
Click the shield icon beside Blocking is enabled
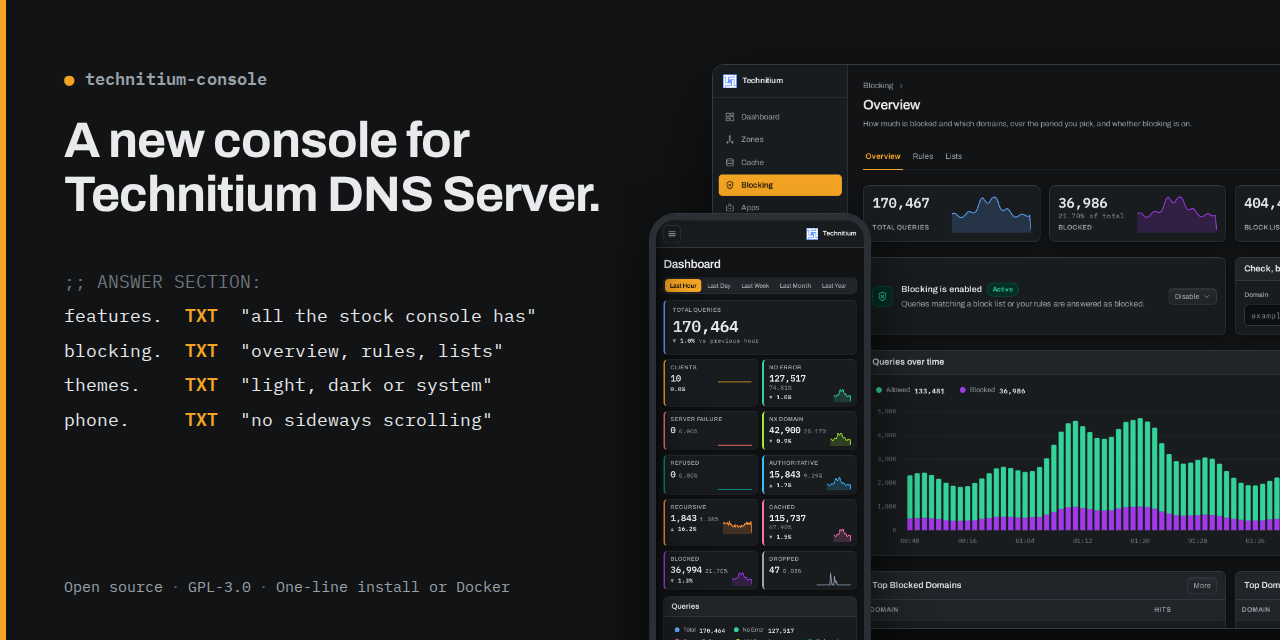882,296
